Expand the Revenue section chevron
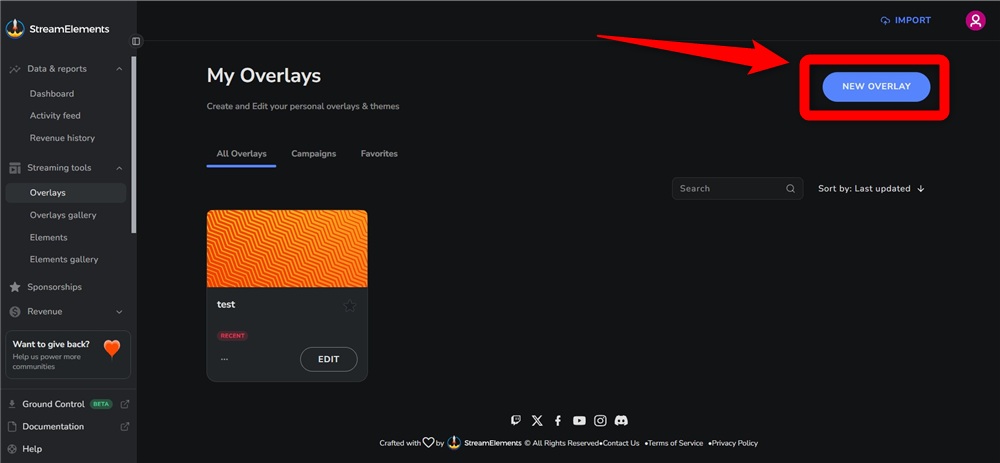1000x463 pixels. point(119,312)
